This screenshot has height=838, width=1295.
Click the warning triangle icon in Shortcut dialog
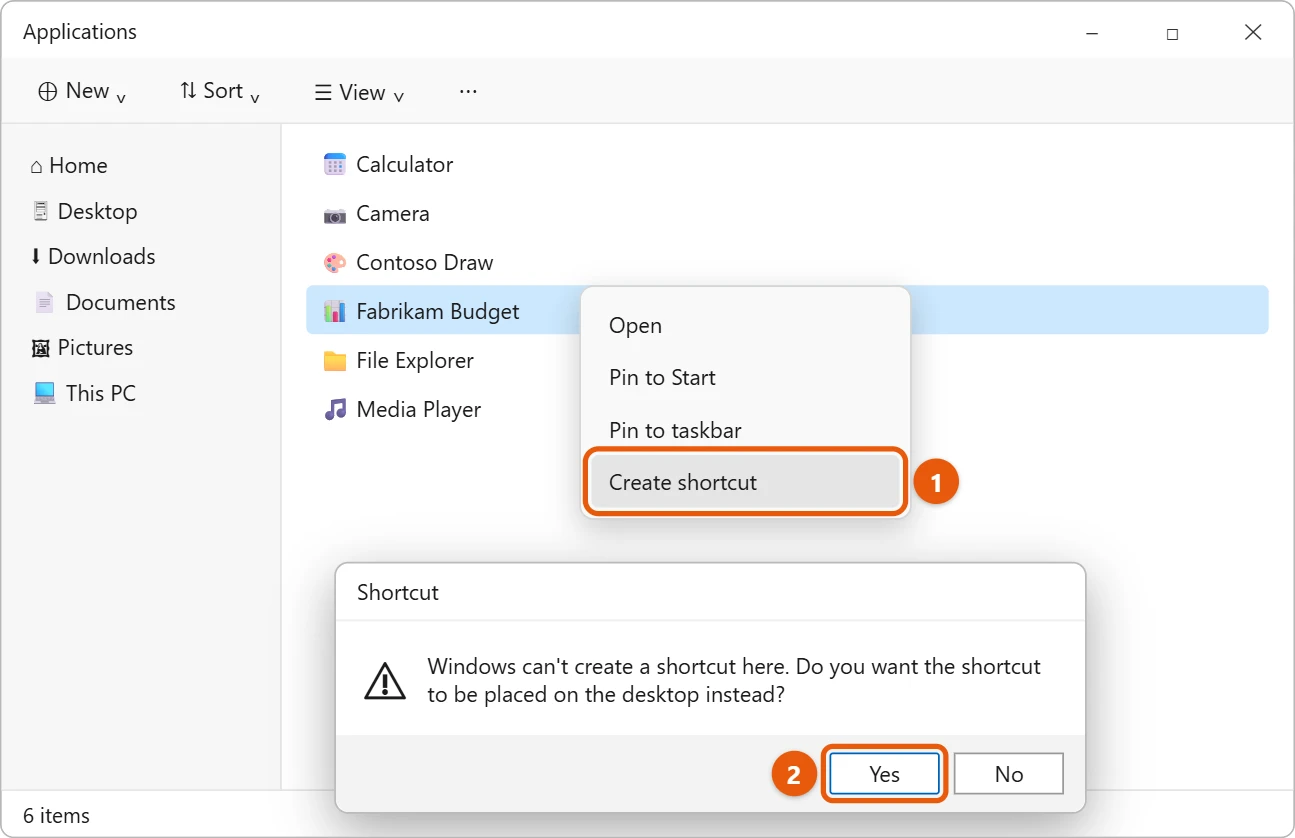coord(385,680)
